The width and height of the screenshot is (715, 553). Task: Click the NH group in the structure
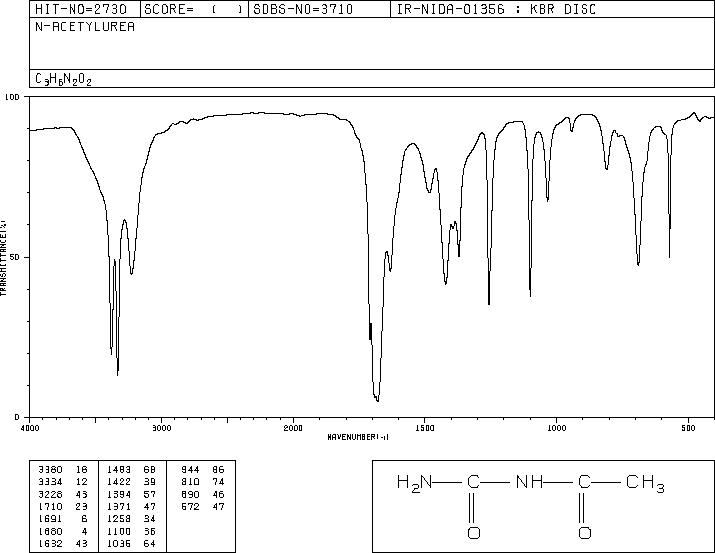(x=529, y=481)
